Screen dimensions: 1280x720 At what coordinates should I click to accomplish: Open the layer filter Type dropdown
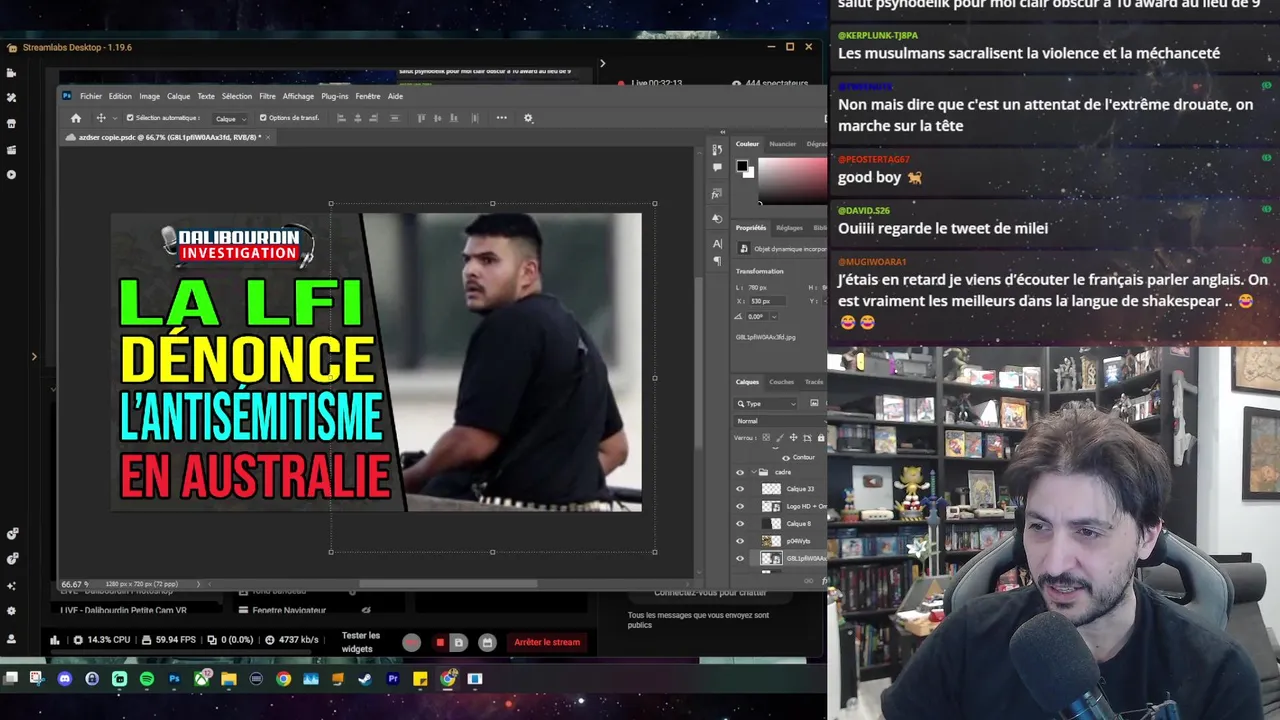coord(766,403)
